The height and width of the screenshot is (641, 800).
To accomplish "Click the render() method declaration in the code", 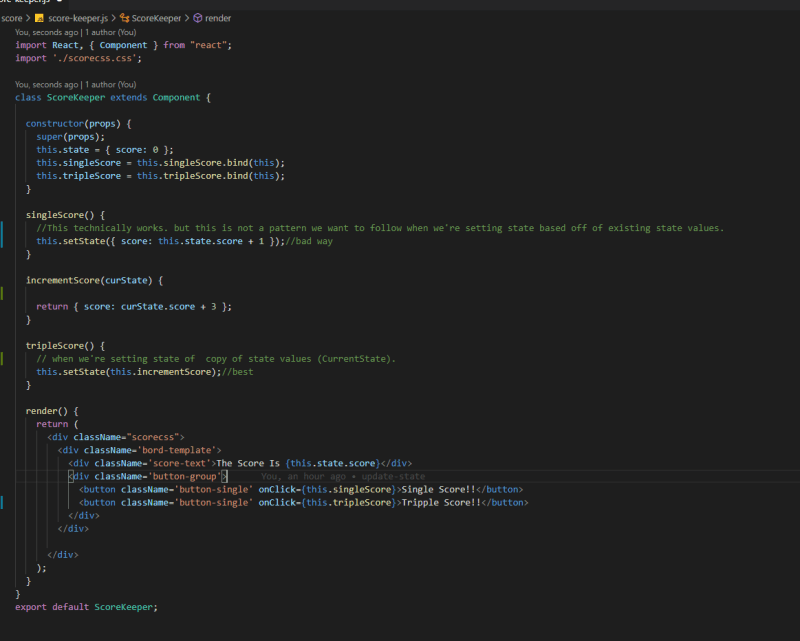I will tap(52, 411).
